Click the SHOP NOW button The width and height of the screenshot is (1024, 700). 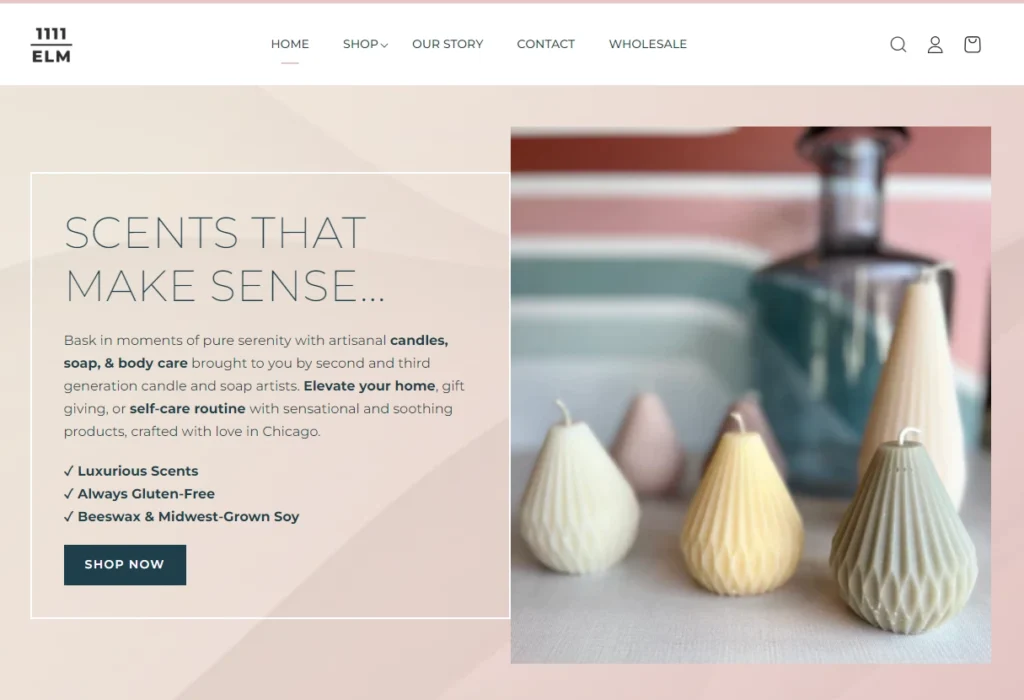[x=125, y=565]
